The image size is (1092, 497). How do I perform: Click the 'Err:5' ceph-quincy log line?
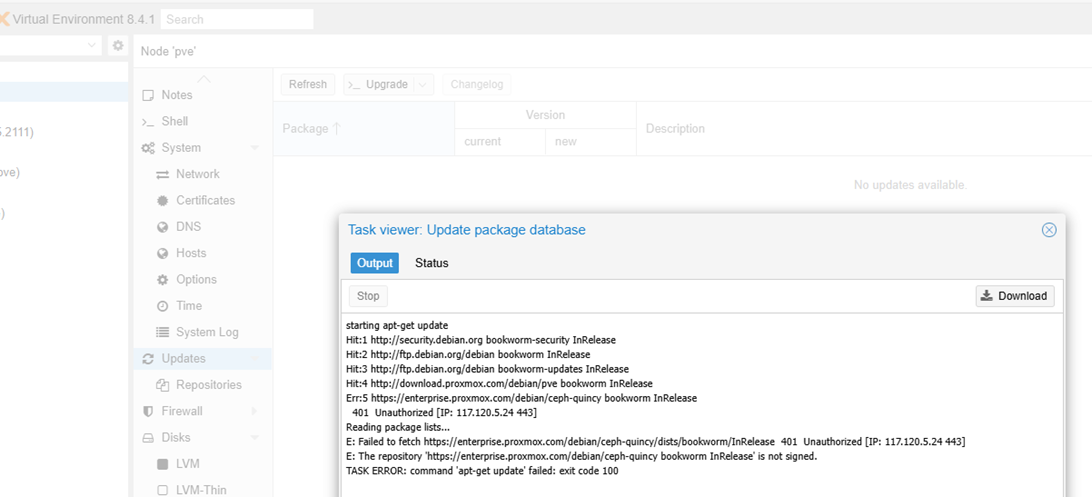click(x=522, y=398)
